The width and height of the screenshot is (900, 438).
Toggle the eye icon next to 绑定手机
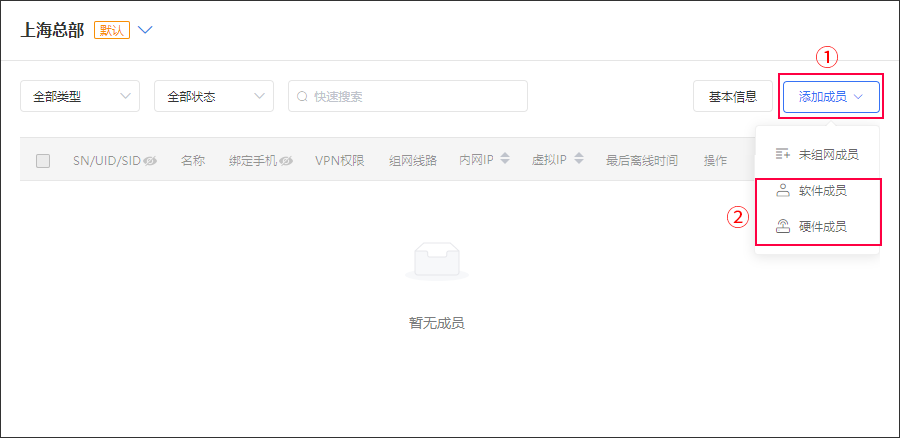(286, 160)
